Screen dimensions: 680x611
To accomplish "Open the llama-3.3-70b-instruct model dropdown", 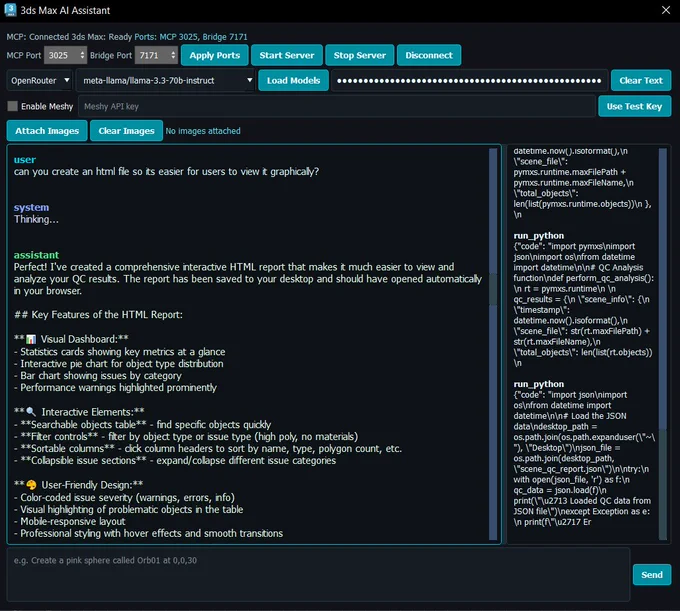I will [x=166, y=81].
